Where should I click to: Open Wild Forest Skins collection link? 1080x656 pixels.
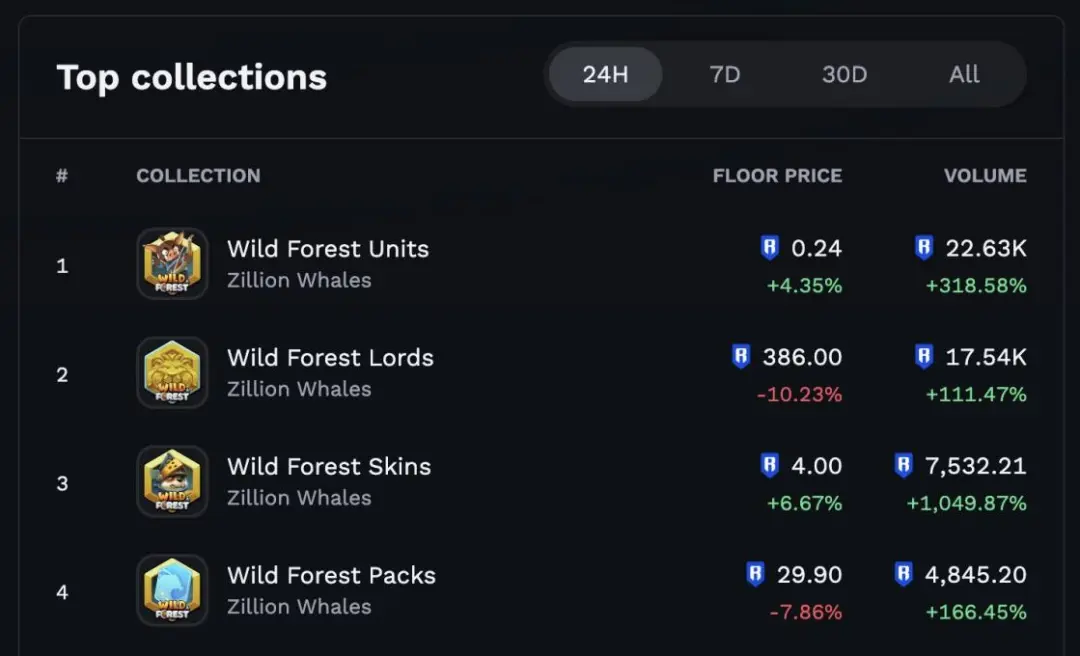(x=329, y=467)
